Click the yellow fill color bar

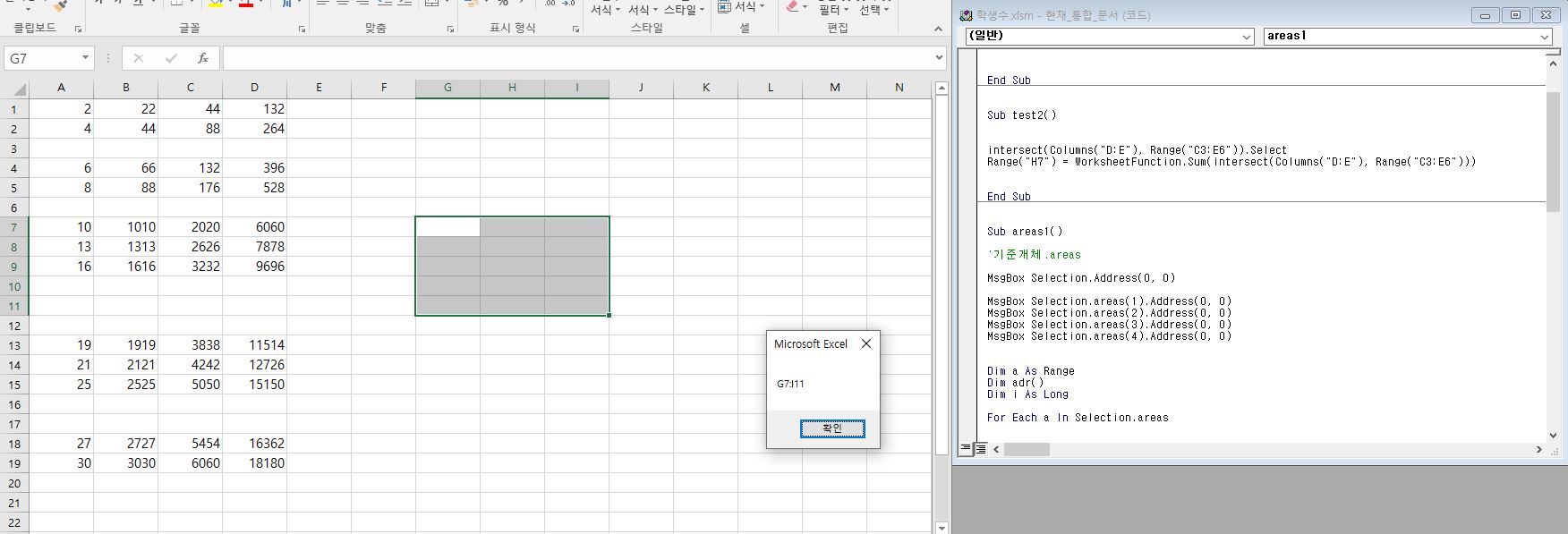[216, 4]
